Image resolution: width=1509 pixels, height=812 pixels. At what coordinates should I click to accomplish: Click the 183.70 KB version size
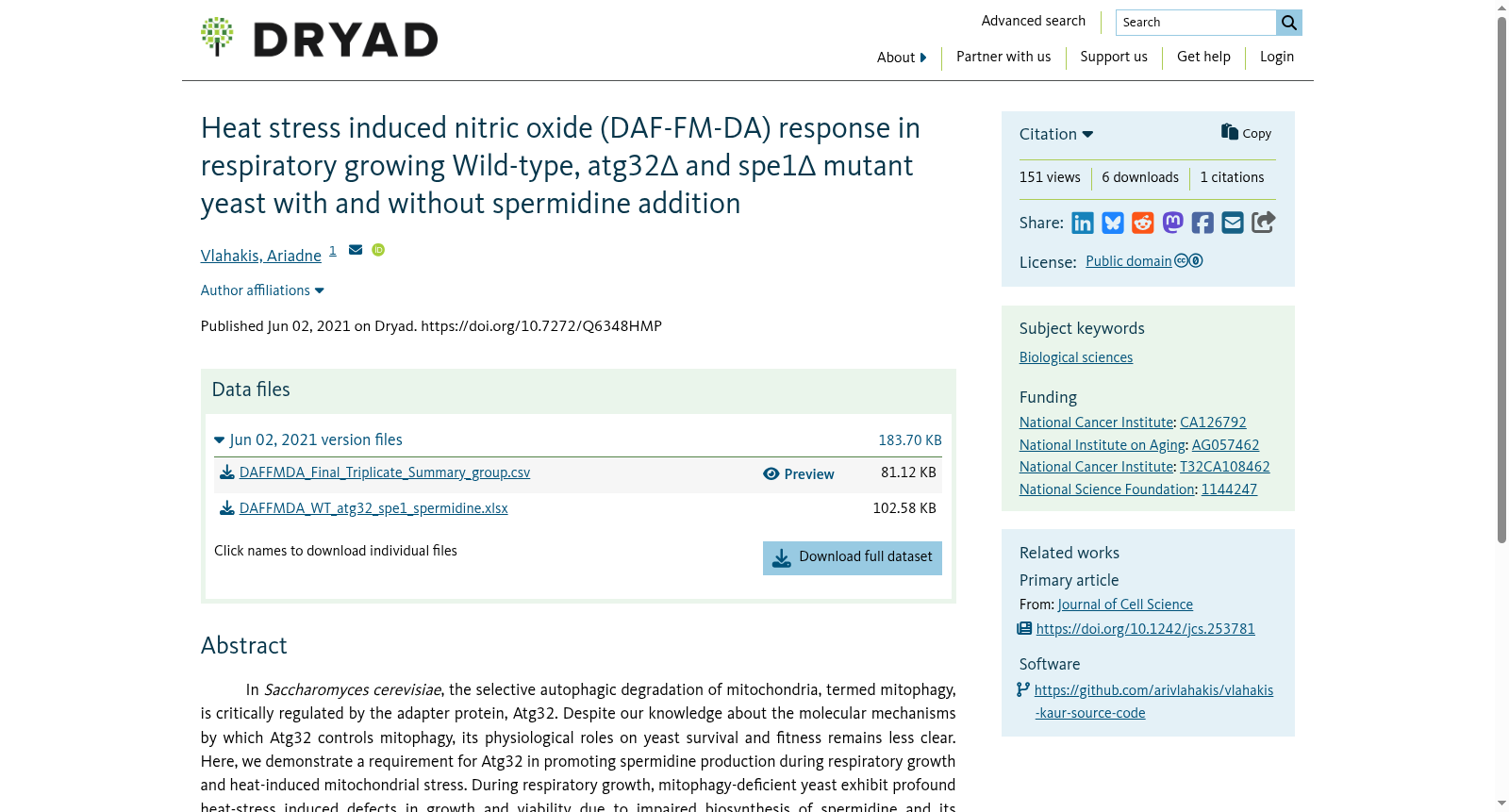click(910, 440)
